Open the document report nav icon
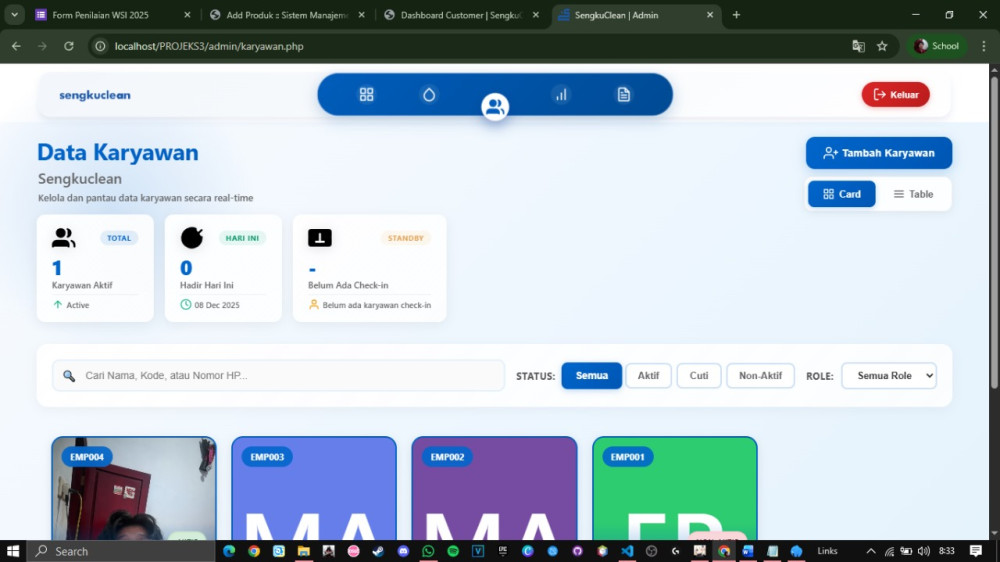1000x562 pixels. (624, 94)
